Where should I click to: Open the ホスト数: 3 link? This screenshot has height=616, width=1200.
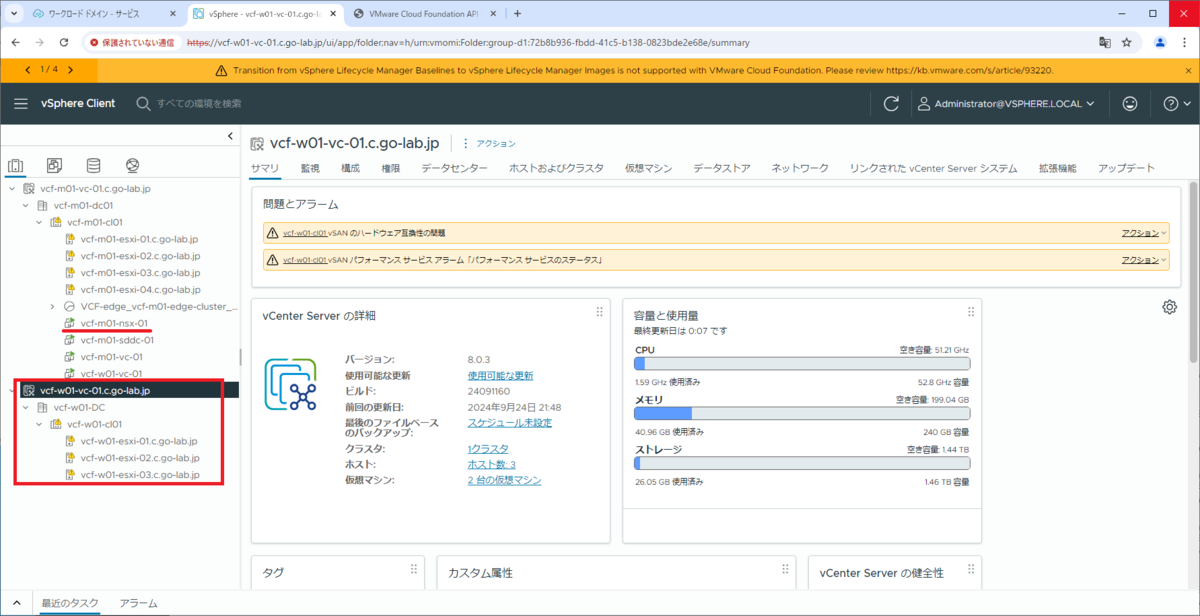point(492,465)
